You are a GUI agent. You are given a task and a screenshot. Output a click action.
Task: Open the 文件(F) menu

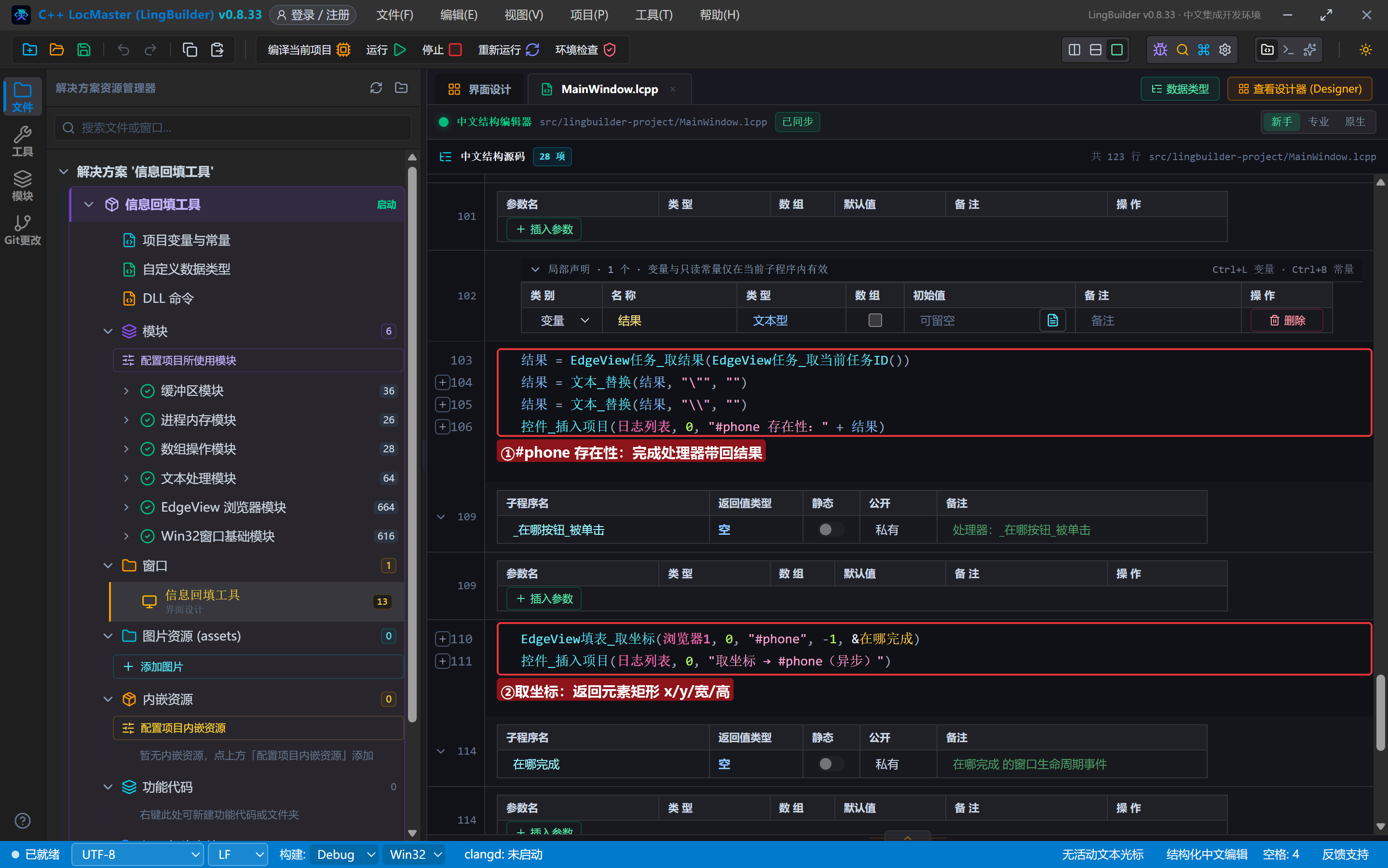click(x=395, y=14)
